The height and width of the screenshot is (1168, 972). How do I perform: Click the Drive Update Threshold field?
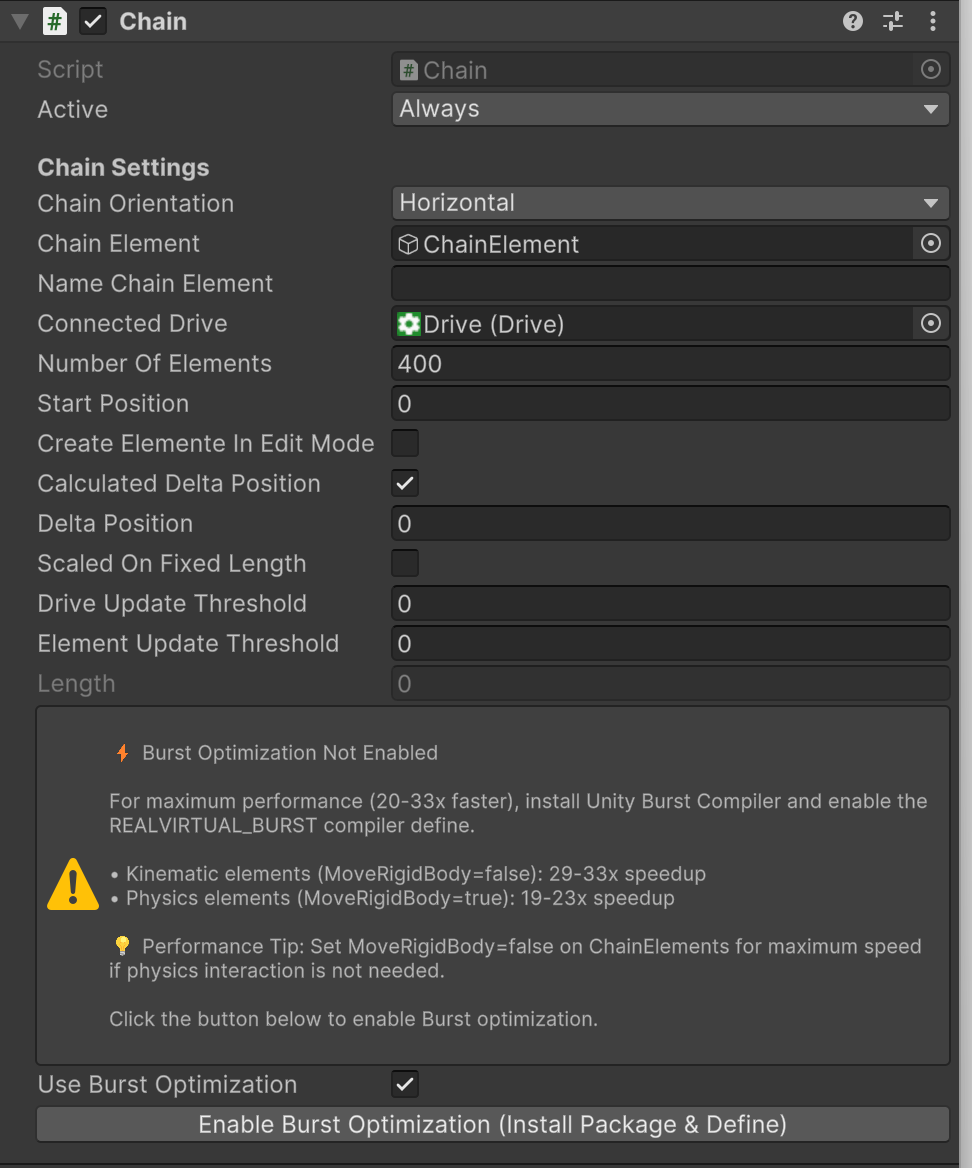[669, 604]
